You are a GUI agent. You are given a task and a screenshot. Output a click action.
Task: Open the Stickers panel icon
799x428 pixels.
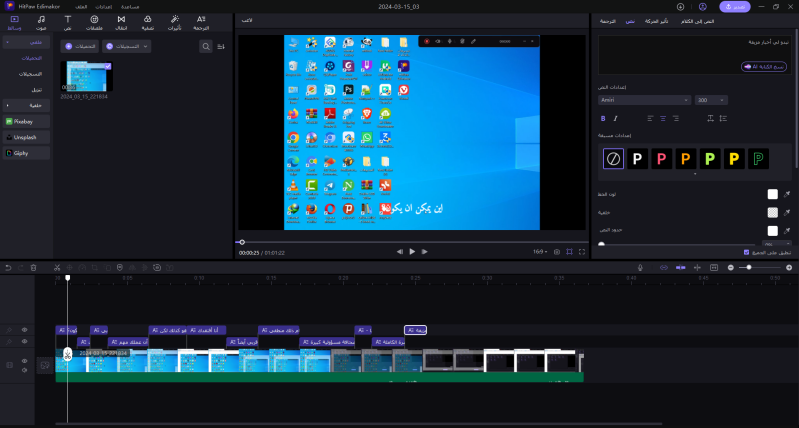coord(94,22)
